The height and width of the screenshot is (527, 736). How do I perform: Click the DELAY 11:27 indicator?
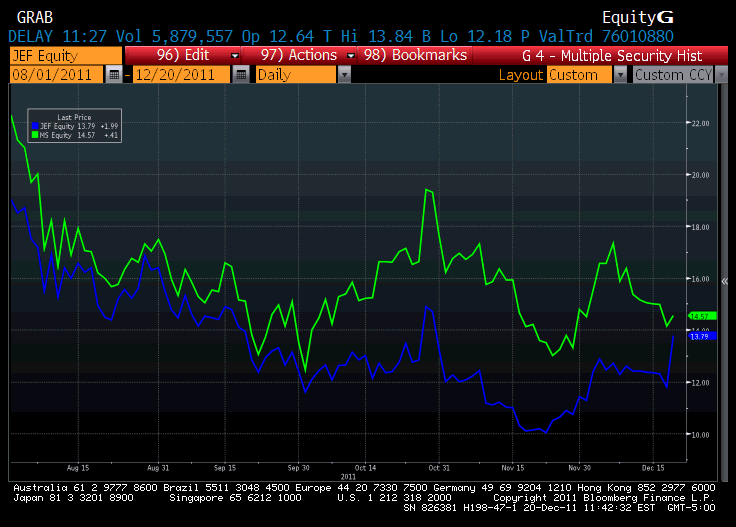tap(57, 36)
